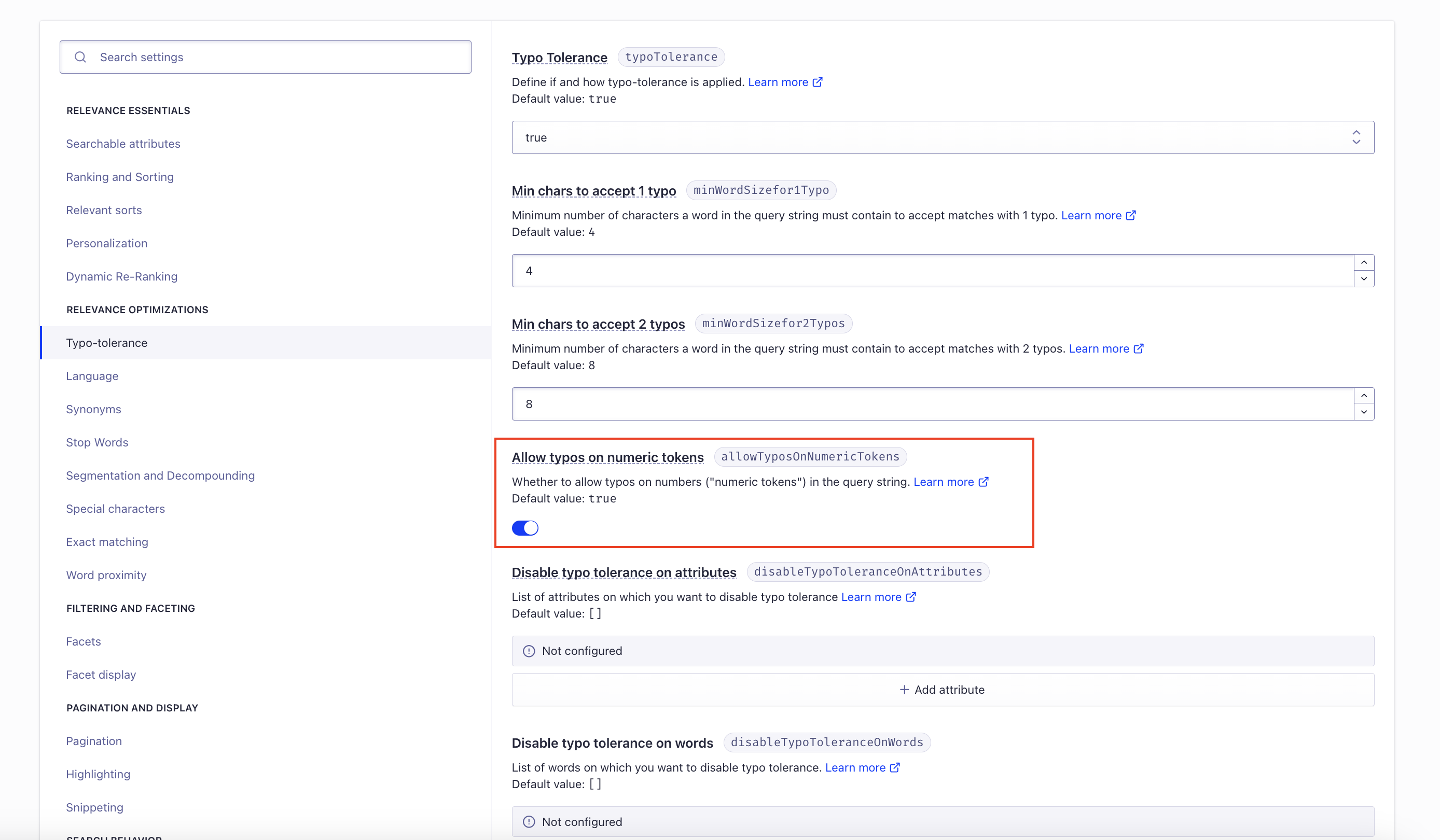Screen dimensions: 1440x840
Task: Click the Min chars 1 typo input
Action: click(933, 271)
